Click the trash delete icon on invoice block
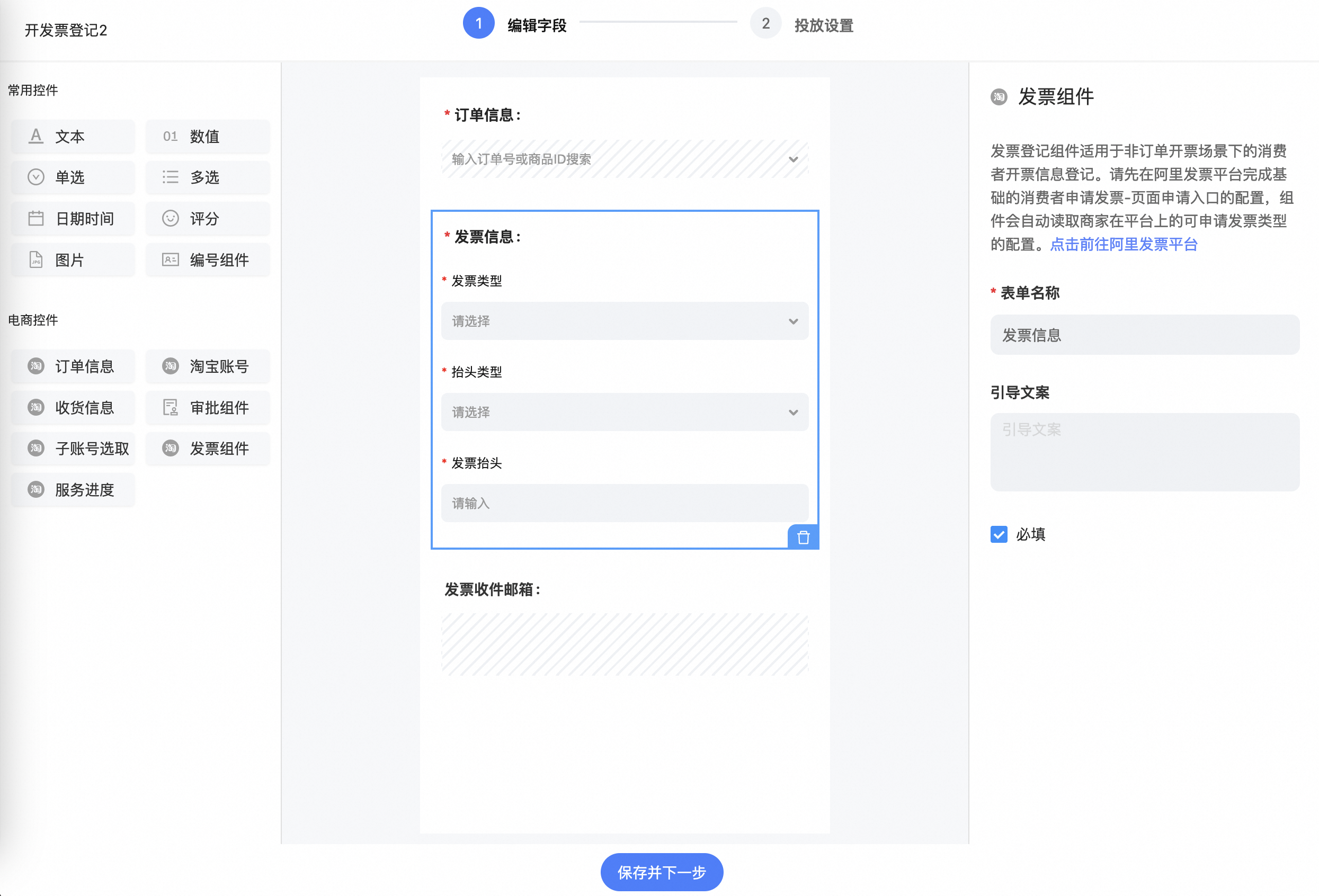1319x896 pixels. (x=803, y=537)
